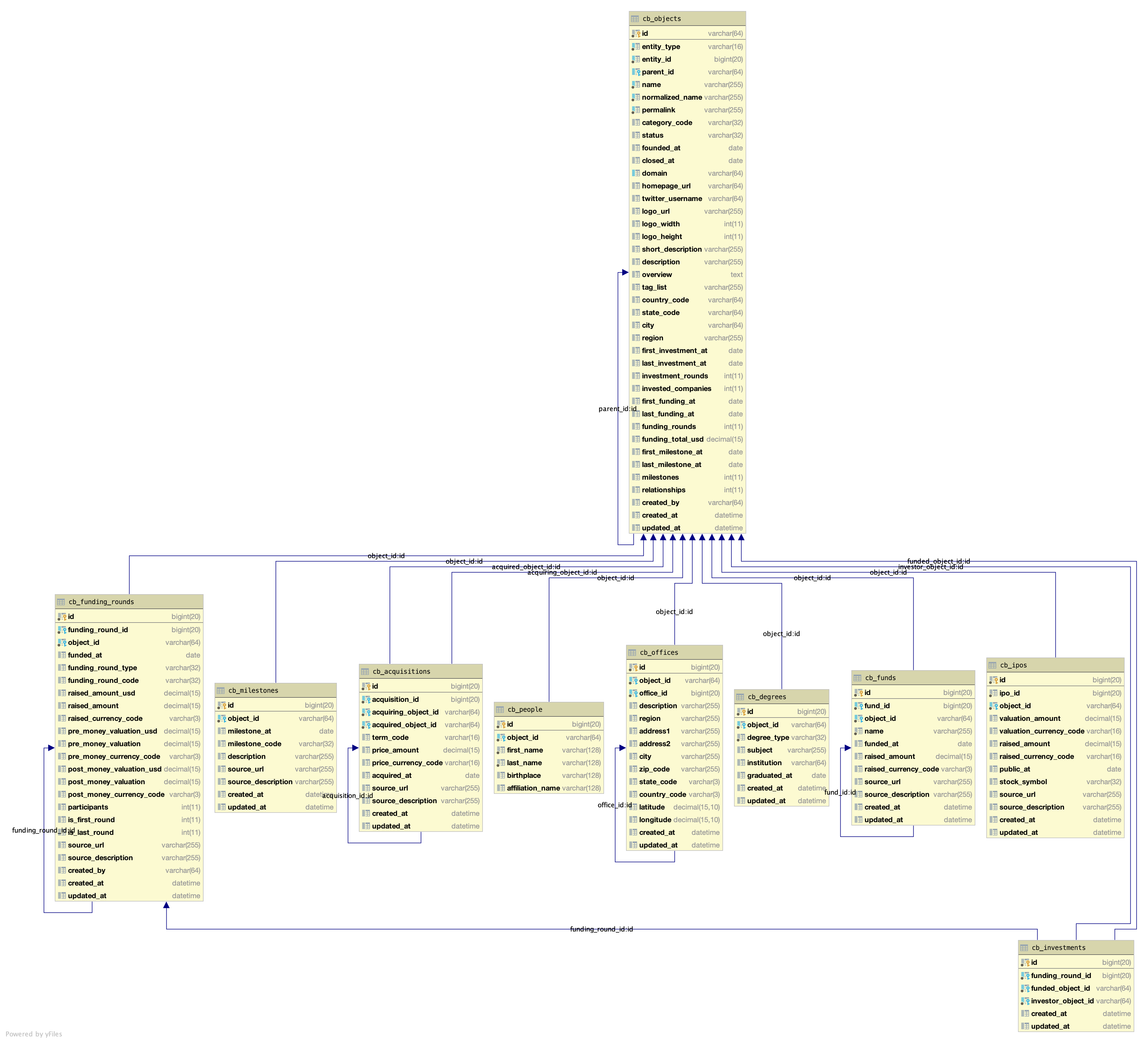Image resolution: width=1148 pixels, height=1043 pixels.
Task: Click the investor_object_id:id edge label
Action: click(930, 566)
